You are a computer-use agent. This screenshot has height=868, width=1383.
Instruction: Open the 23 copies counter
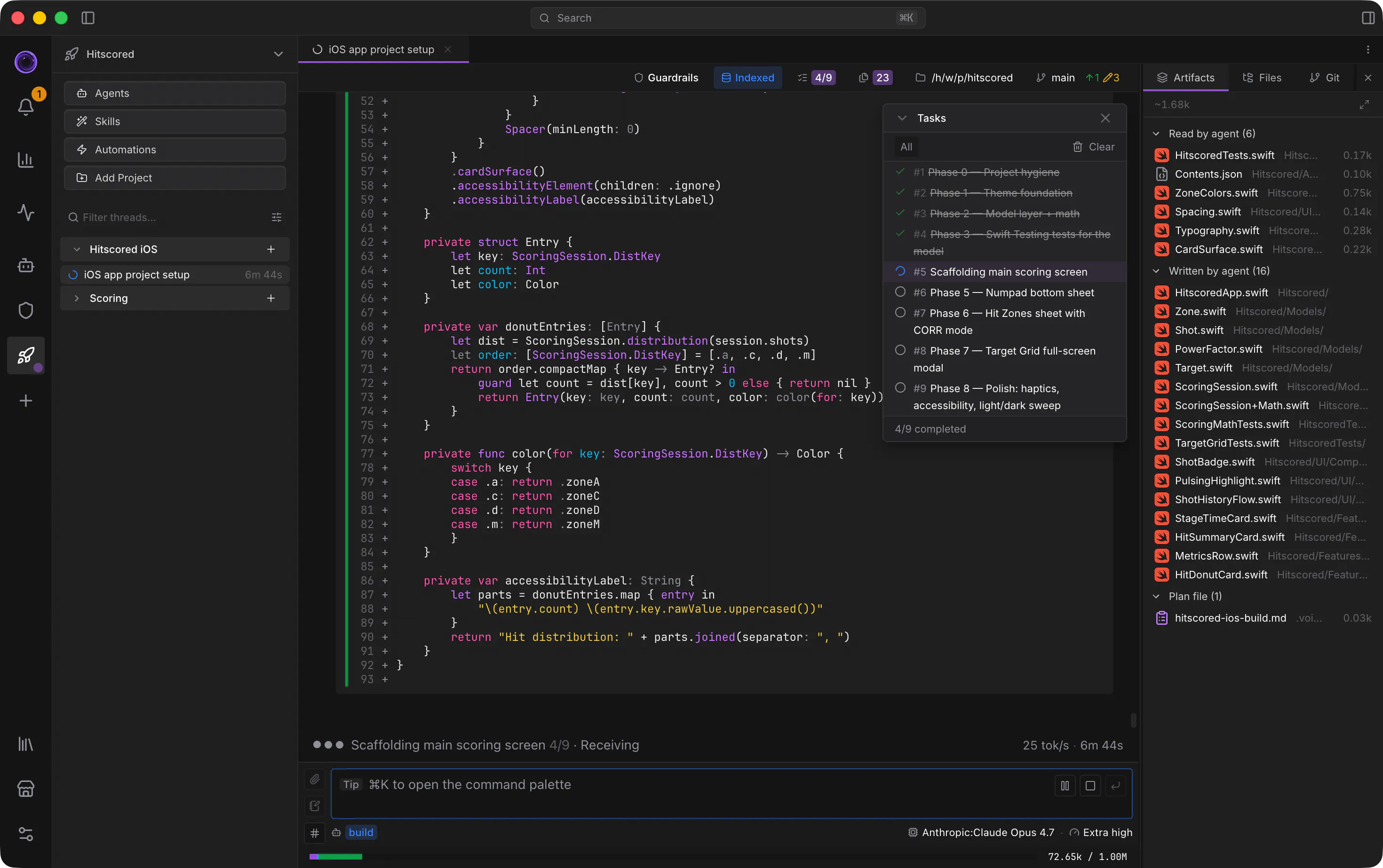pos(875,78)
